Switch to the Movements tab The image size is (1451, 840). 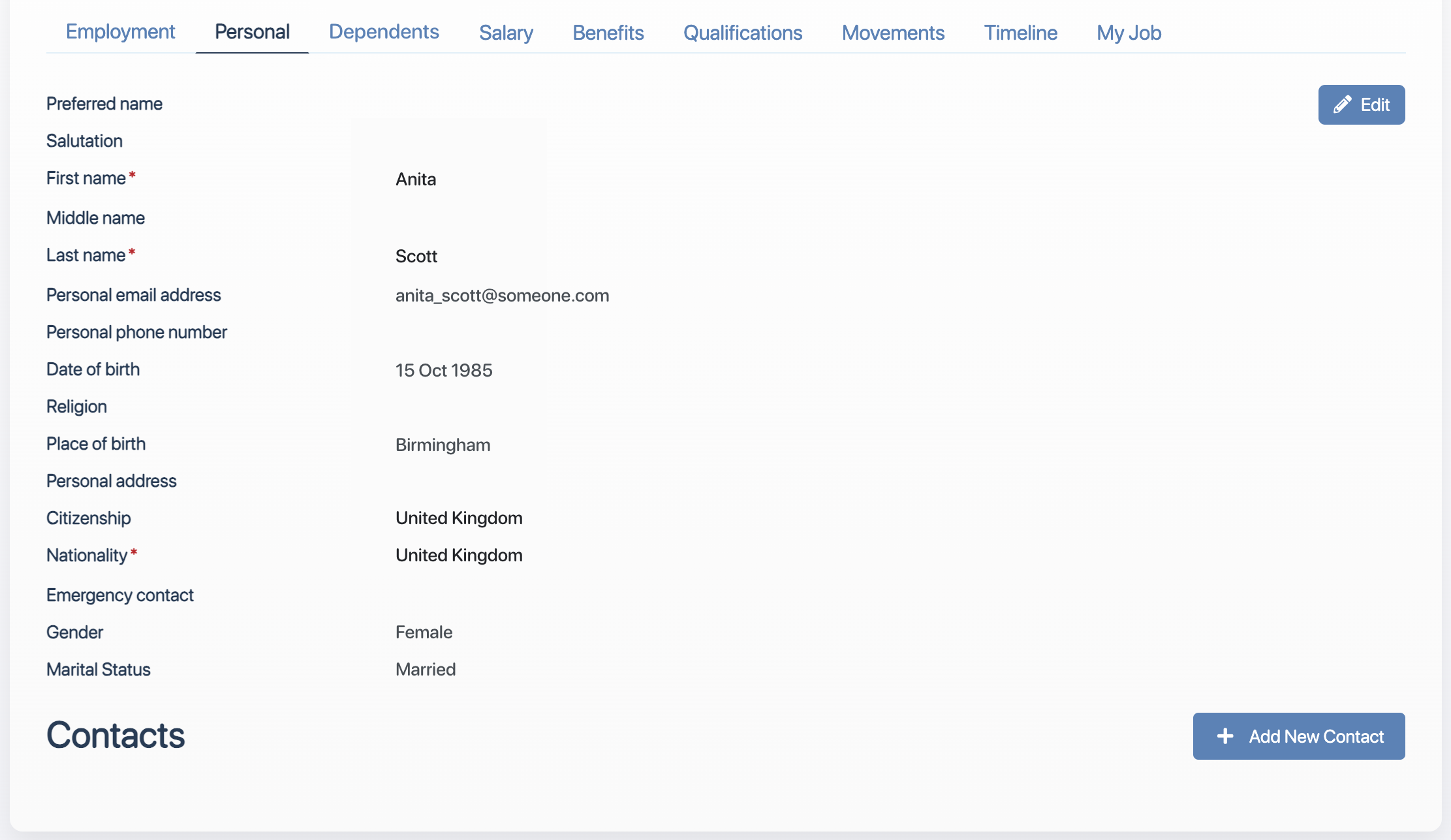click(893, 32)
